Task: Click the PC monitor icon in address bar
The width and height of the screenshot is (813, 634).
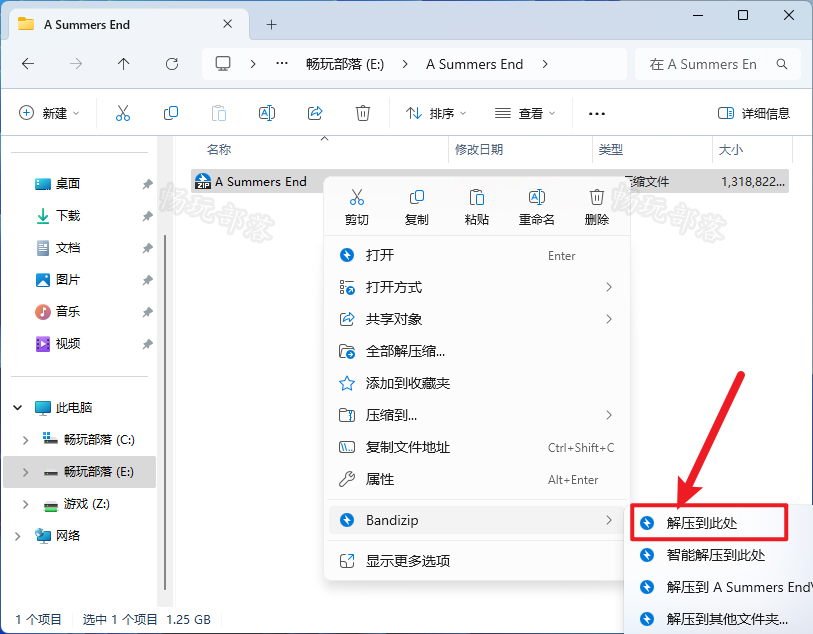Action: point(223,64)
